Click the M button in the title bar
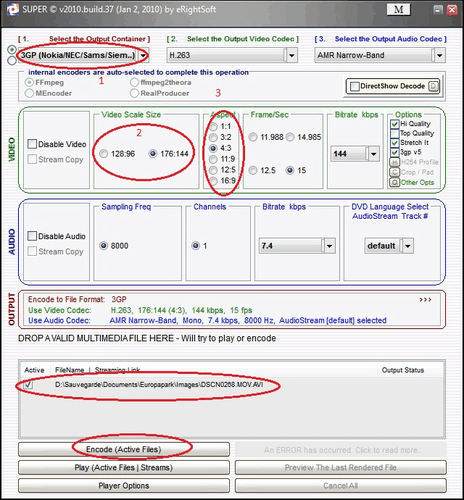The width and height of the screenshot is (464, 500). pyautogui.click(x=398, y=9)
